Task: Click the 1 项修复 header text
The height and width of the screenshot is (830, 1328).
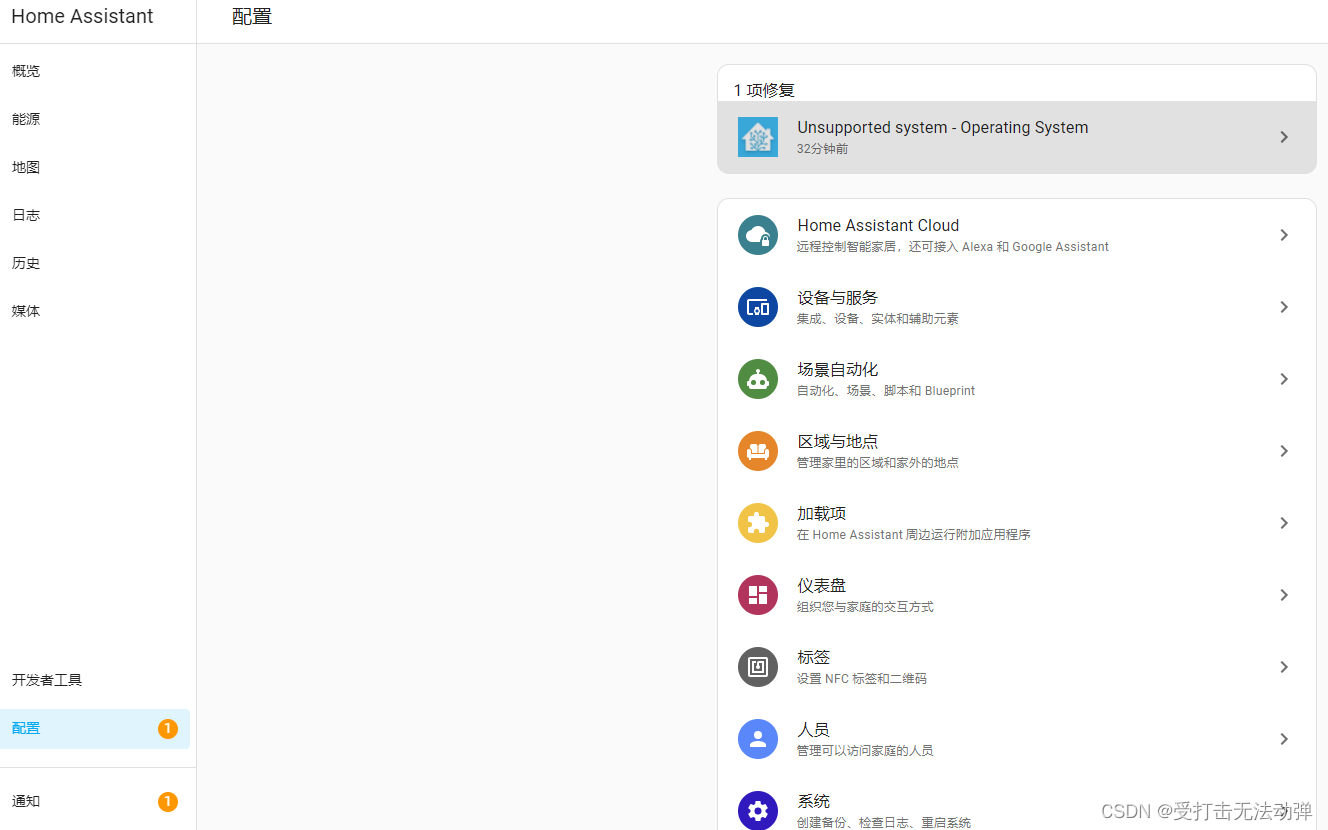Action: click(x=764, y=90)
